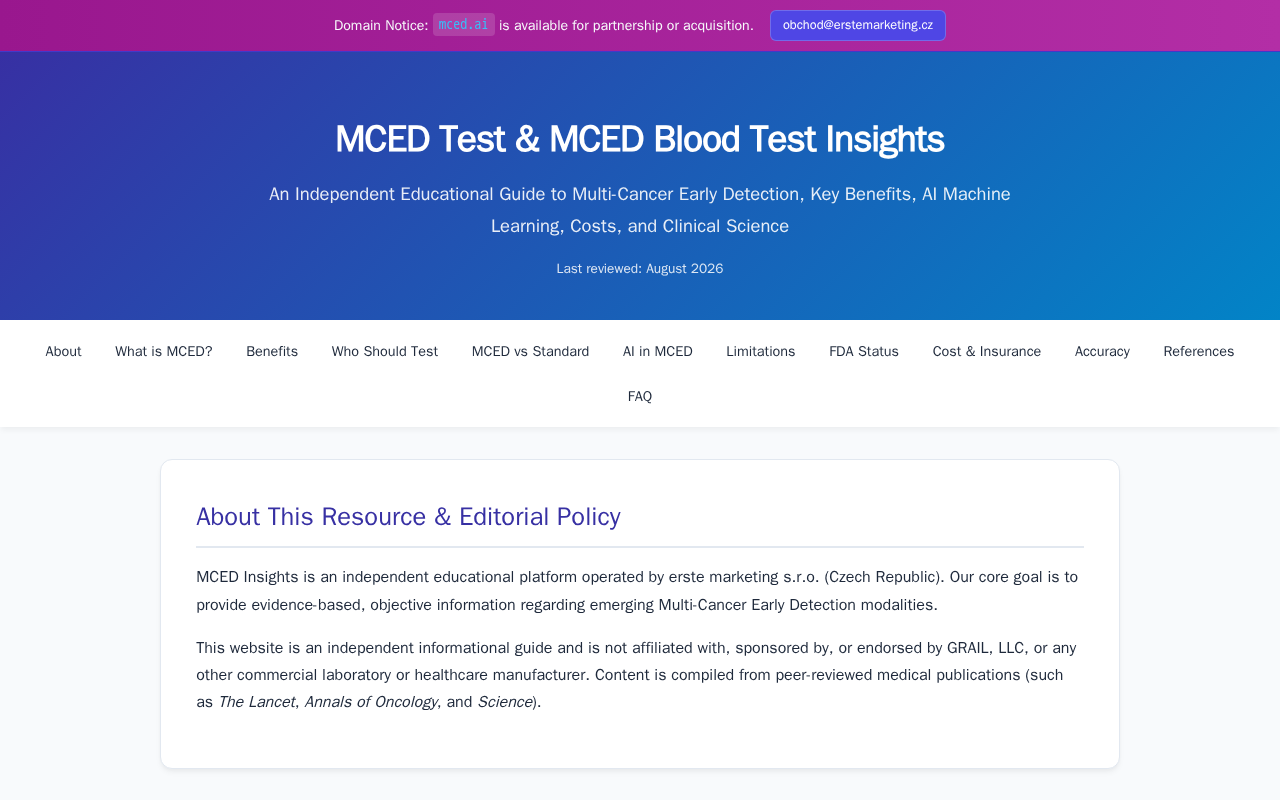The image size is (1280, 800).
Task: Go to the What is MCED? section
Action: pos(164,351)
